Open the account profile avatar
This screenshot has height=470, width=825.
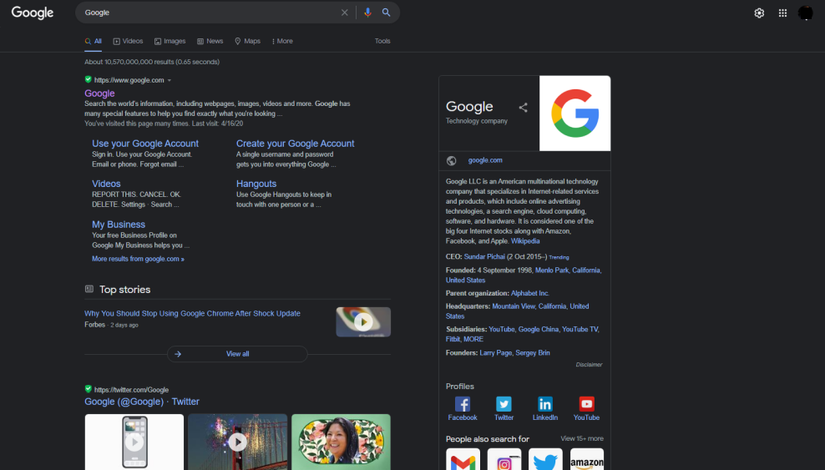pyautogui.click(x=806, y=13)
